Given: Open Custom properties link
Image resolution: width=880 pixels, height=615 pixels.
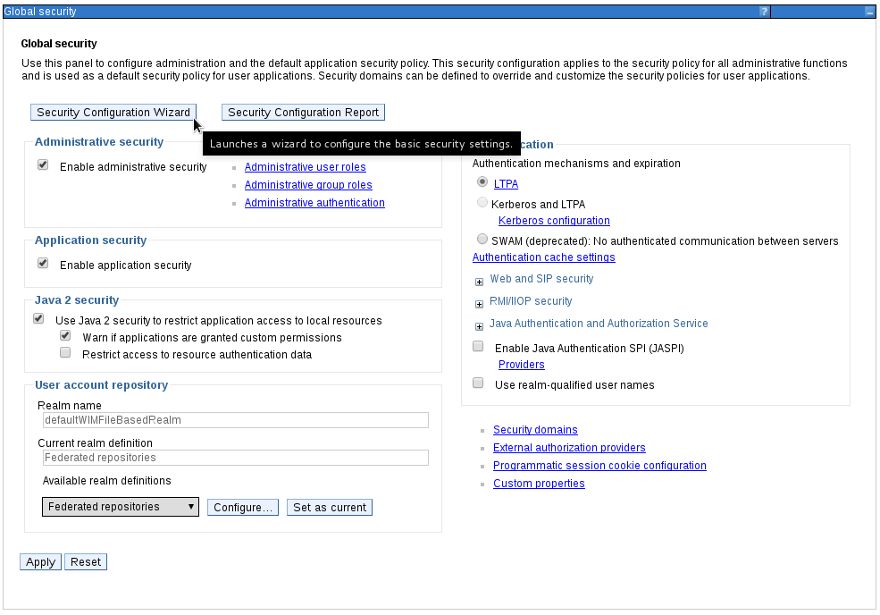Looking at the screenshot, I should tap(539, 484).
